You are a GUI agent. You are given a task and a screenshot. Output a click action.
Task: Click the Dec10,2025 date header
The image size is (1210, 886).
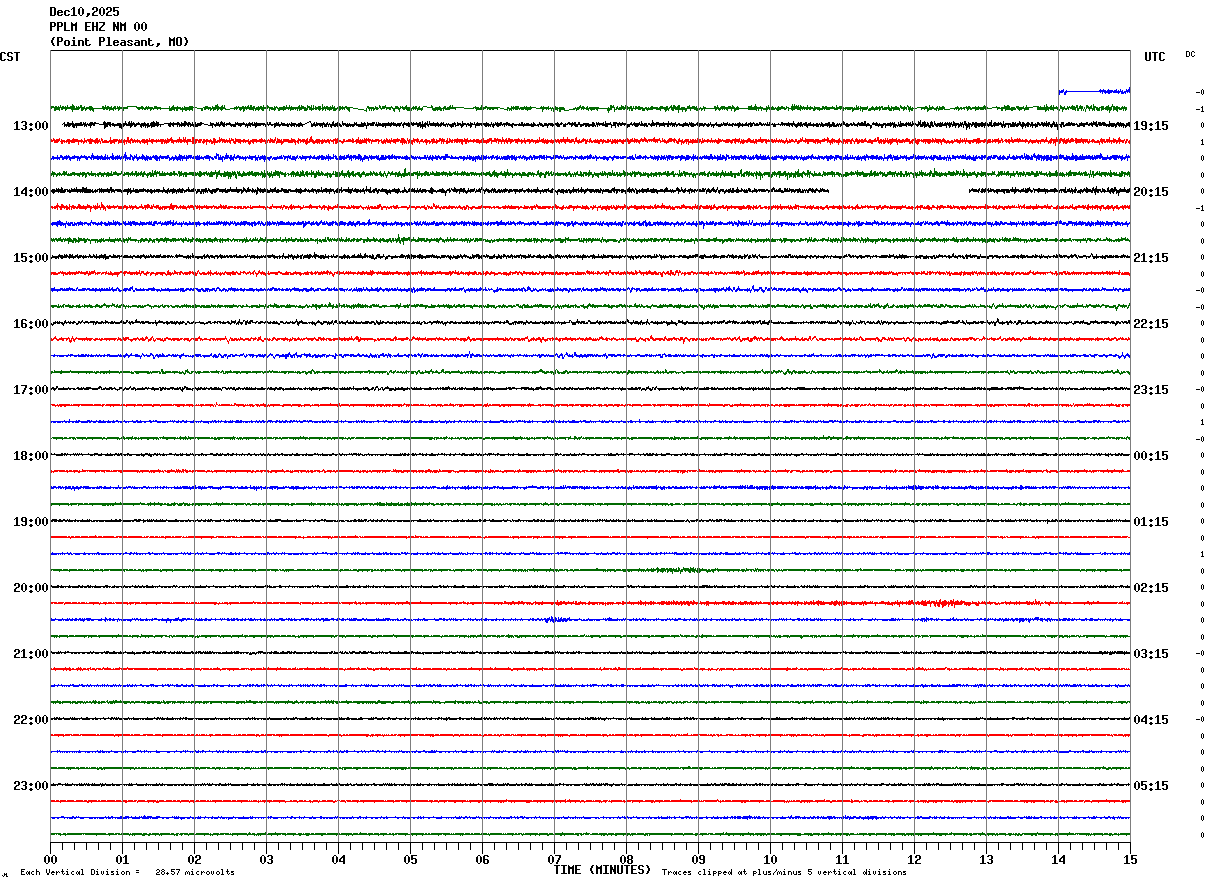(84, 12)
